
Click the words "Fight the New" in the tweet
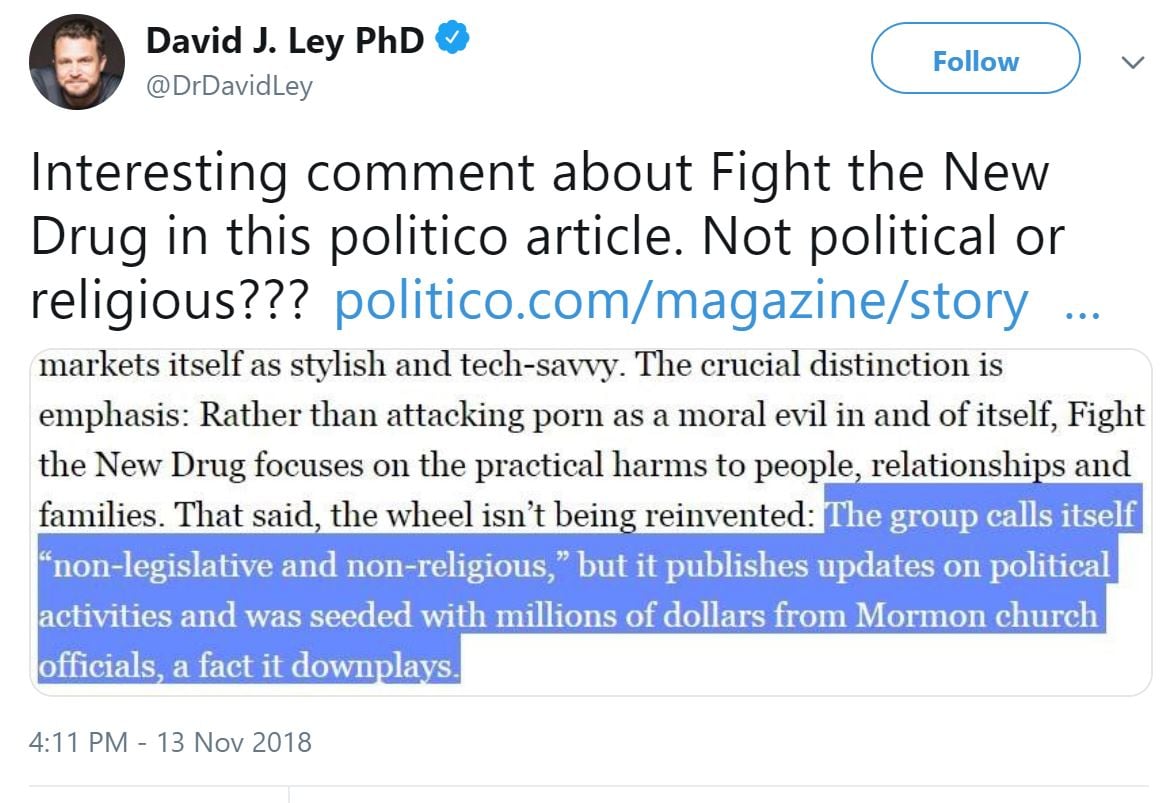(x=878, y=172)
